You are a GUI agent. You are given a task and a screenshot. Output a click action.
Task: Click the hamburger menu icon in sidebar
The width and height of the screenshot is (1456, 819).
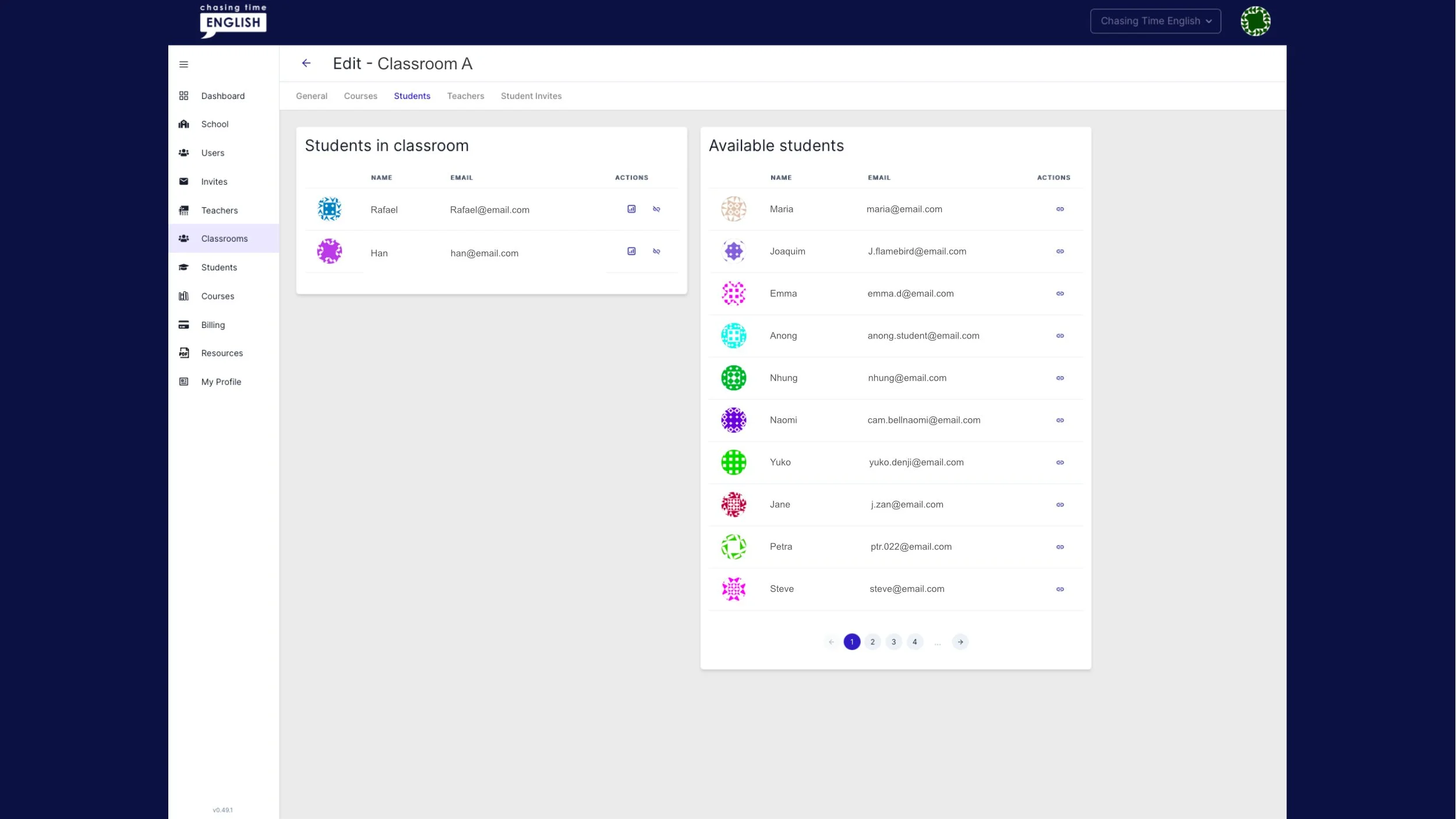coord(183,65)
